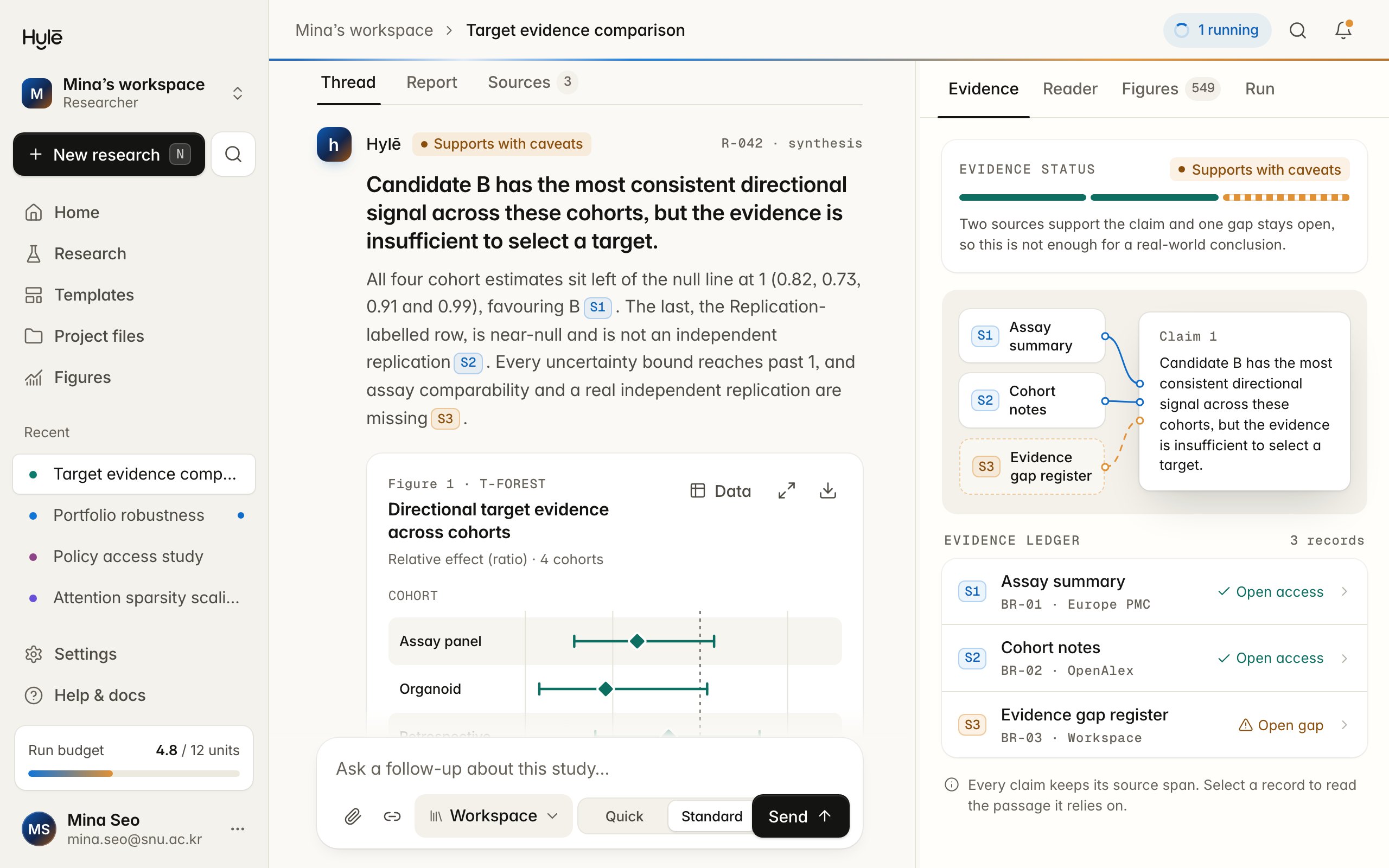1389x868 pixels.
Task: Download Figure 1 chart
Action: [827, 490]
